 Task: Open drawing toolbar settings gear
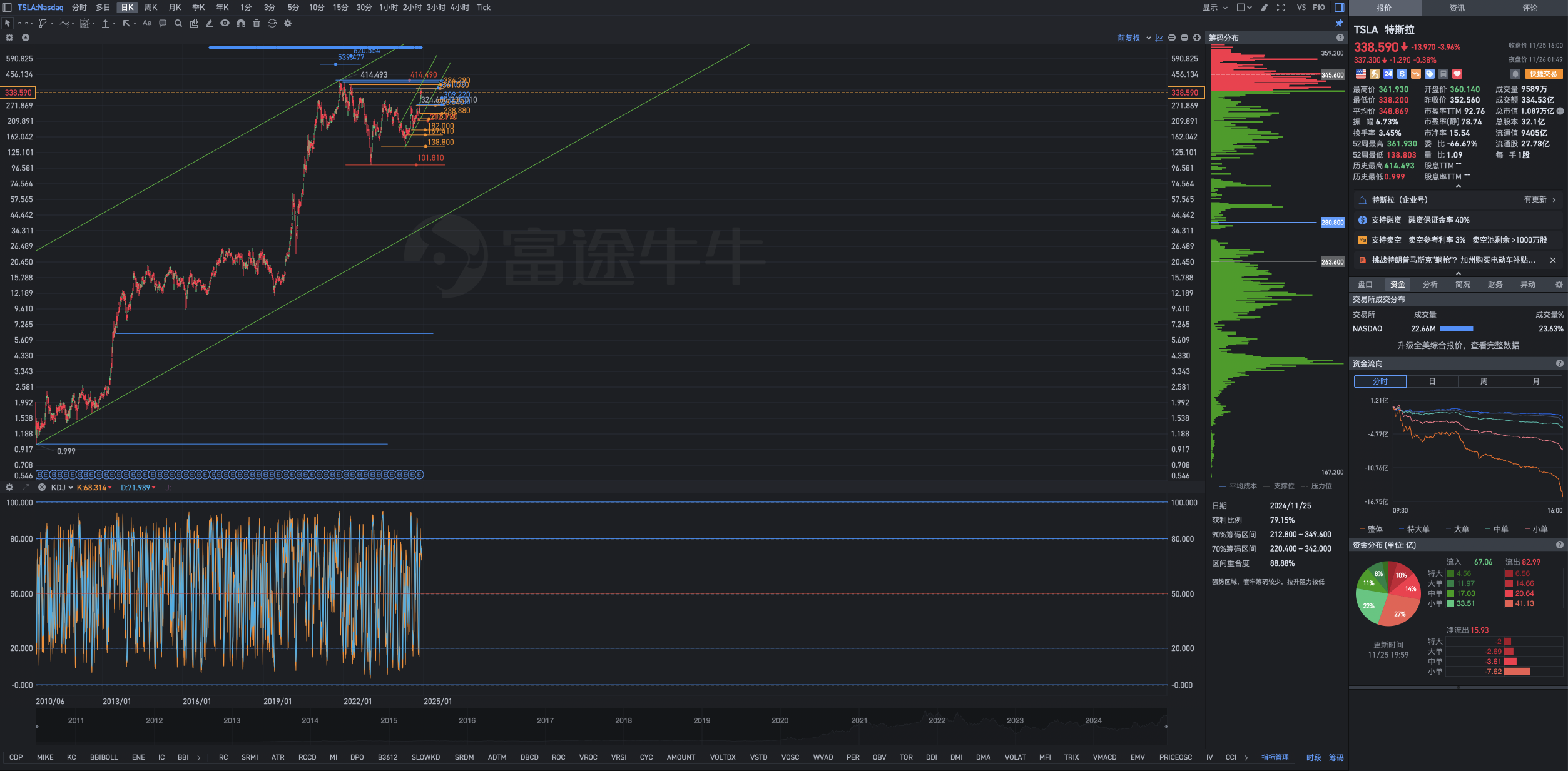click(x=288, y=23)
